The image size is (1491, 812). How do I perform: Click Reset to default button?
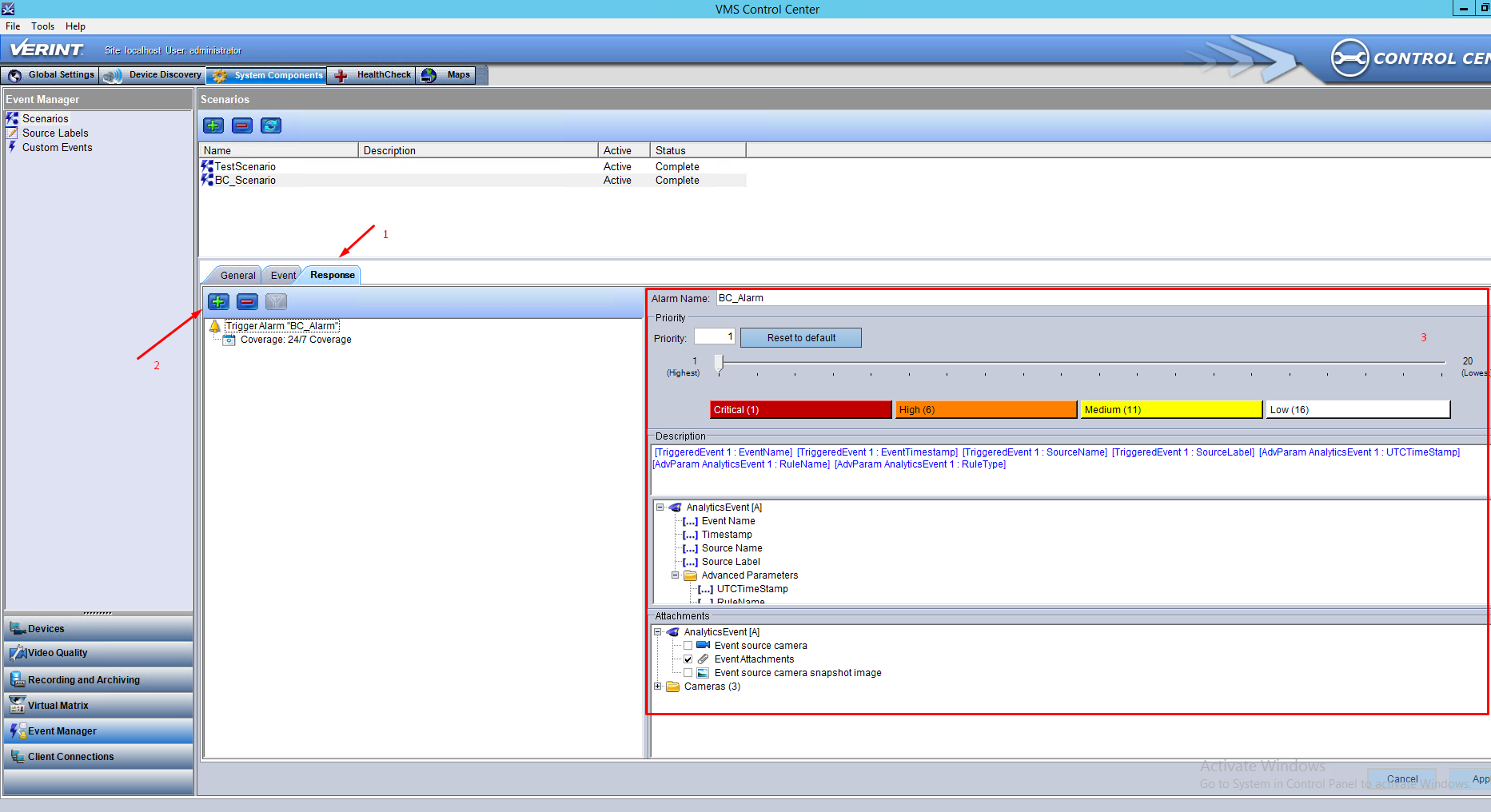(x=801, y=338)
